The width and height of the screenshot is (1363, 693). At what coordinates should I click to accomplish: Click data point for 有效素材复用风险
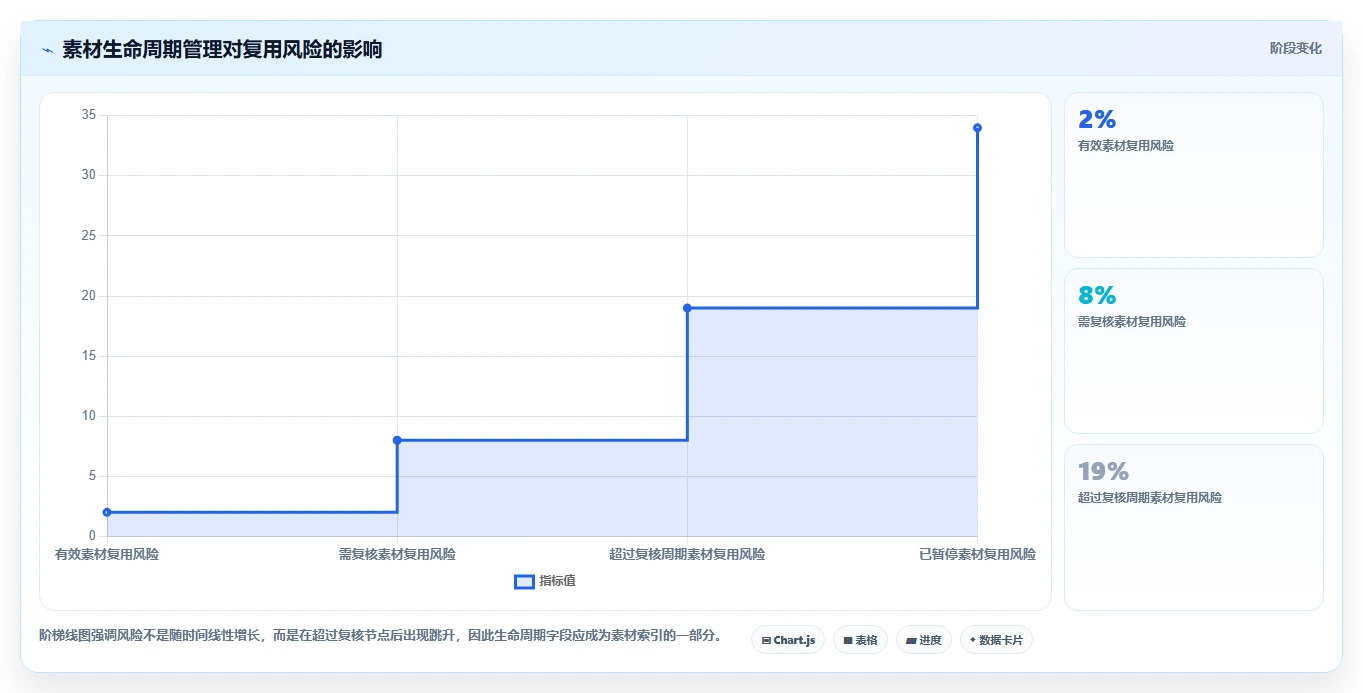tap(107, 512)
